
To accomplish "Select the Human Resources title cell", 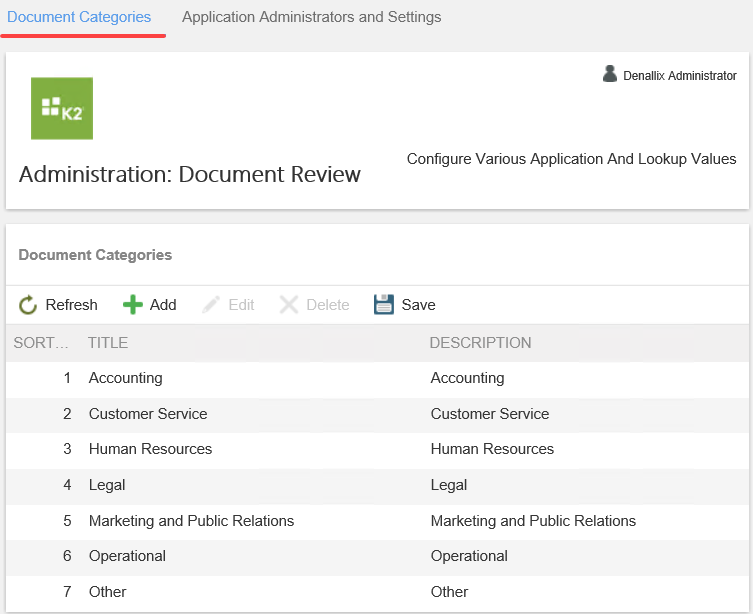I will (x=150, y=449).
